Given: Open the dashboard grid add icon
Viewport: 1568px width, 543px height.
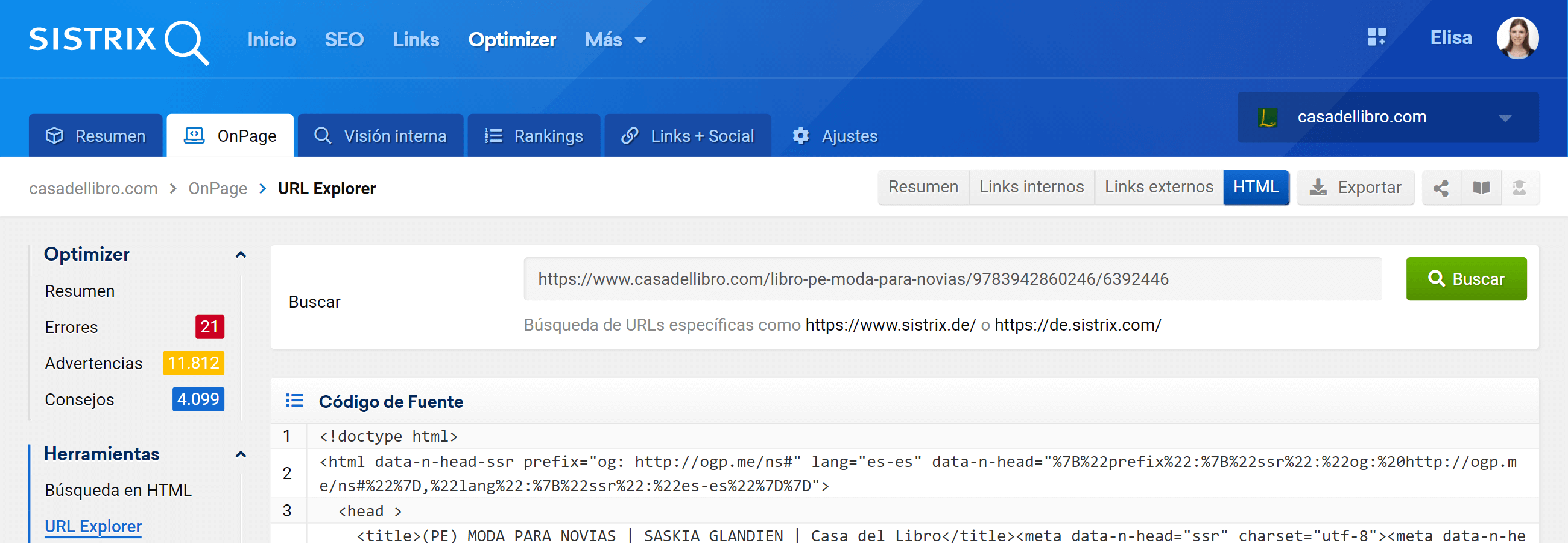Looking at the screenshot, I should point(1376,38).
